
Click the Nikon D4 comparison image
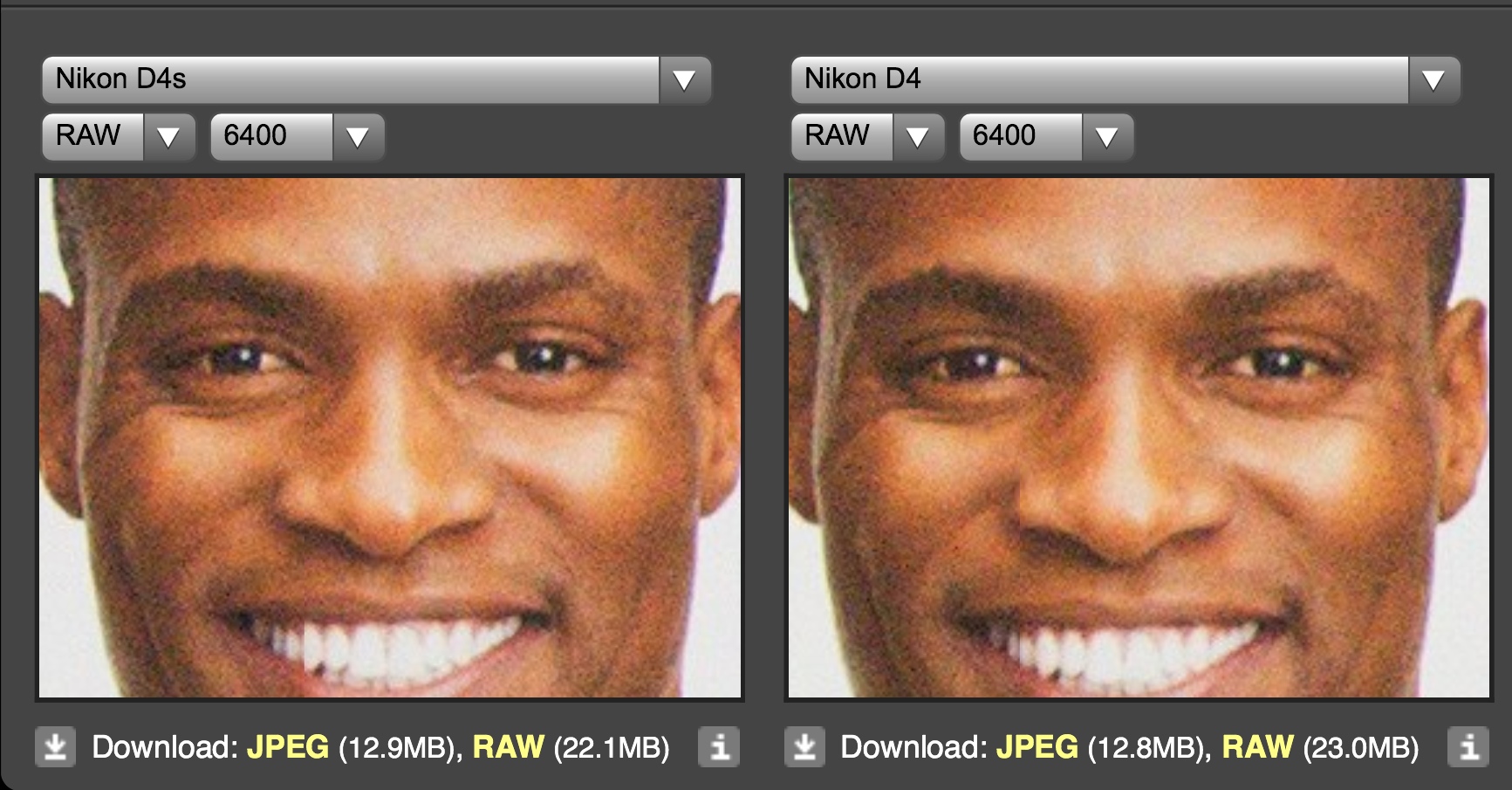pyautogui.click(x=1139, y=438)
